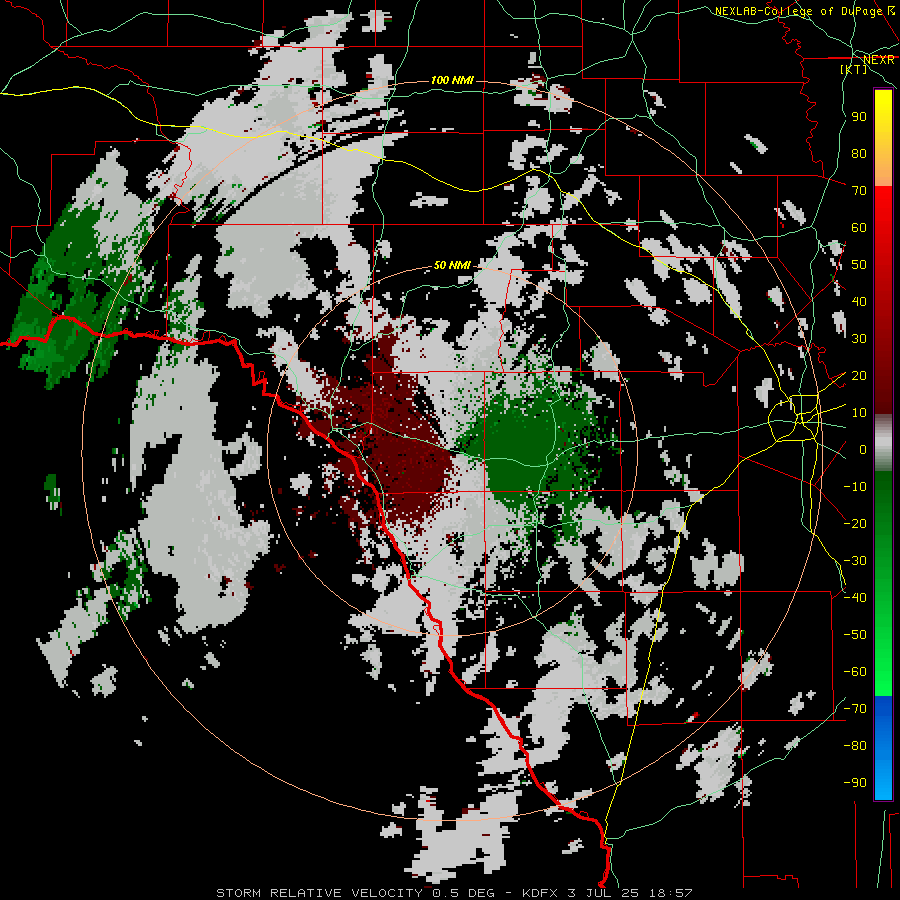Click the yellow highway loop on the map's right side
This screenshot has width=900, height=900.
click(794, 419)
